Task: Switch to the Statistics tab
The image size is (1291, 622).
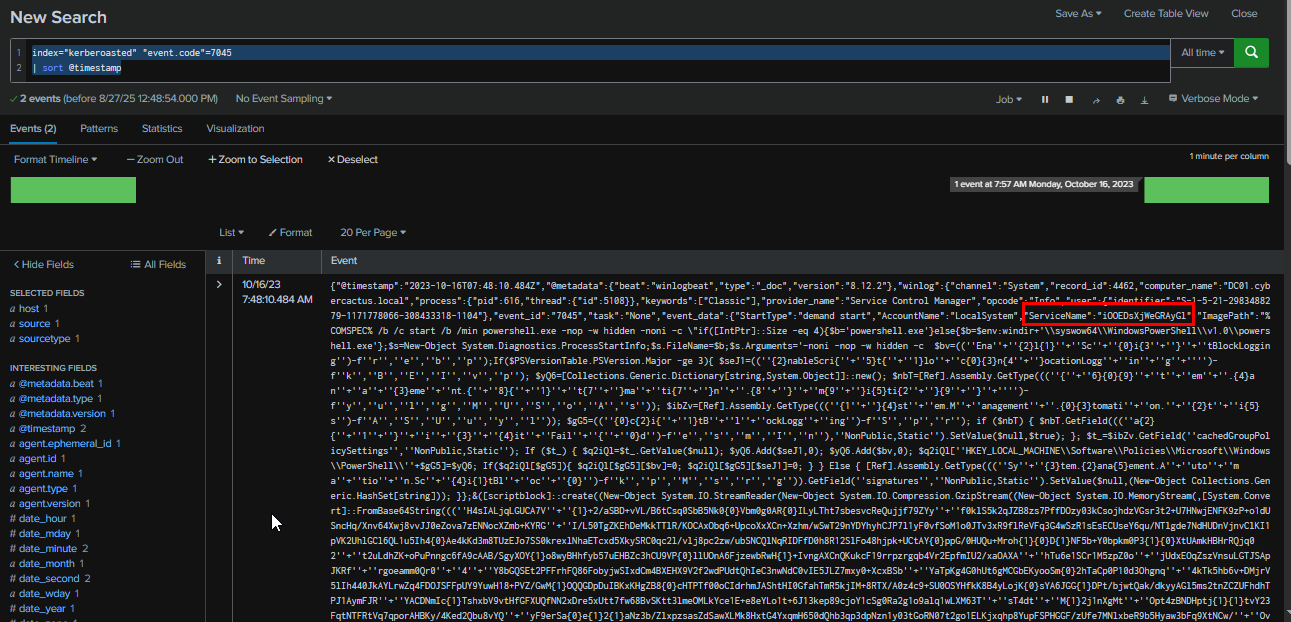Action: point(162,129)
